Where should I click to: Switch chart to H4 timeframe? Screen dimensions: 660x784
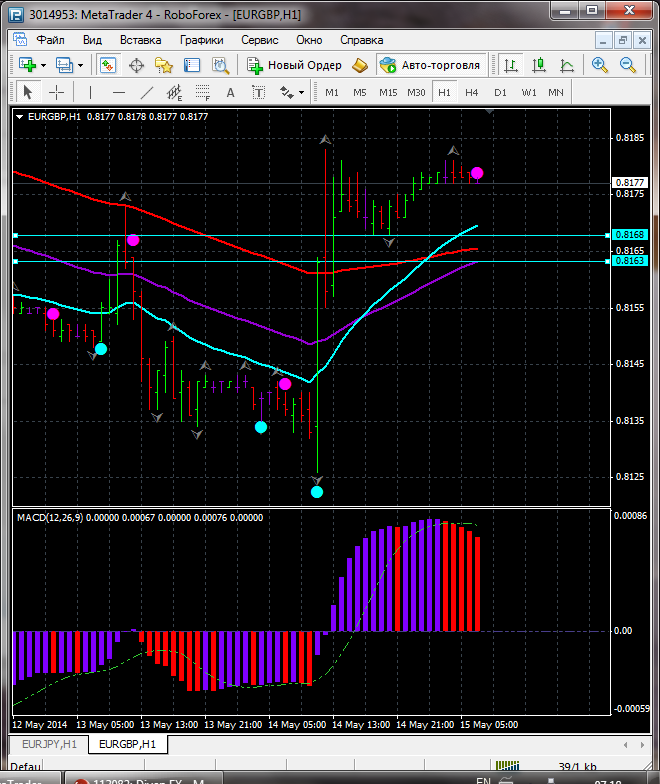coord(472,92)
